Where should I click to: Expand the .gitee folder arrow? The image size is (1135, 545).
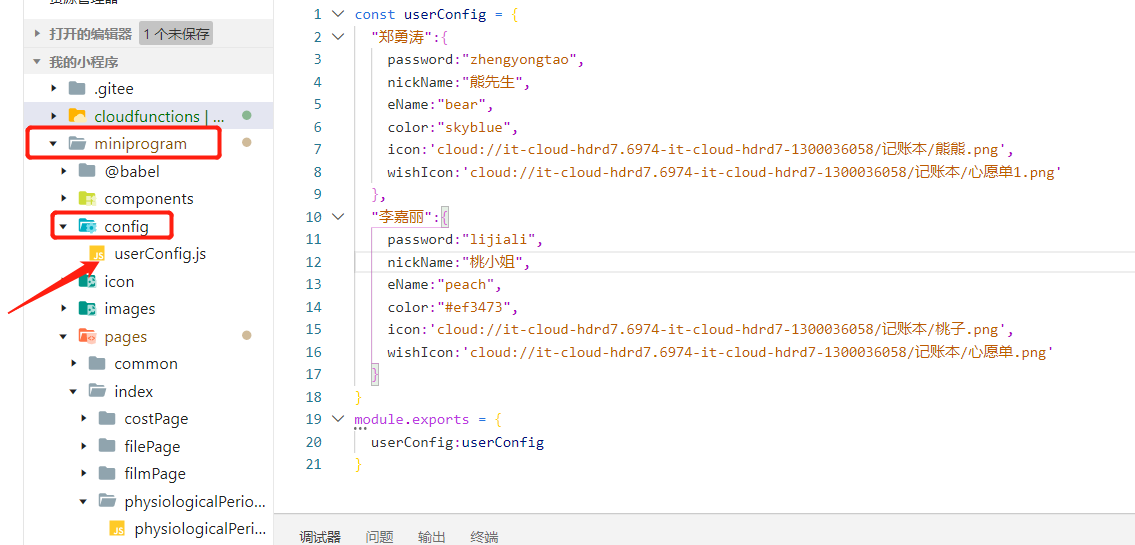pyautogui.click(x=53, y=89)
